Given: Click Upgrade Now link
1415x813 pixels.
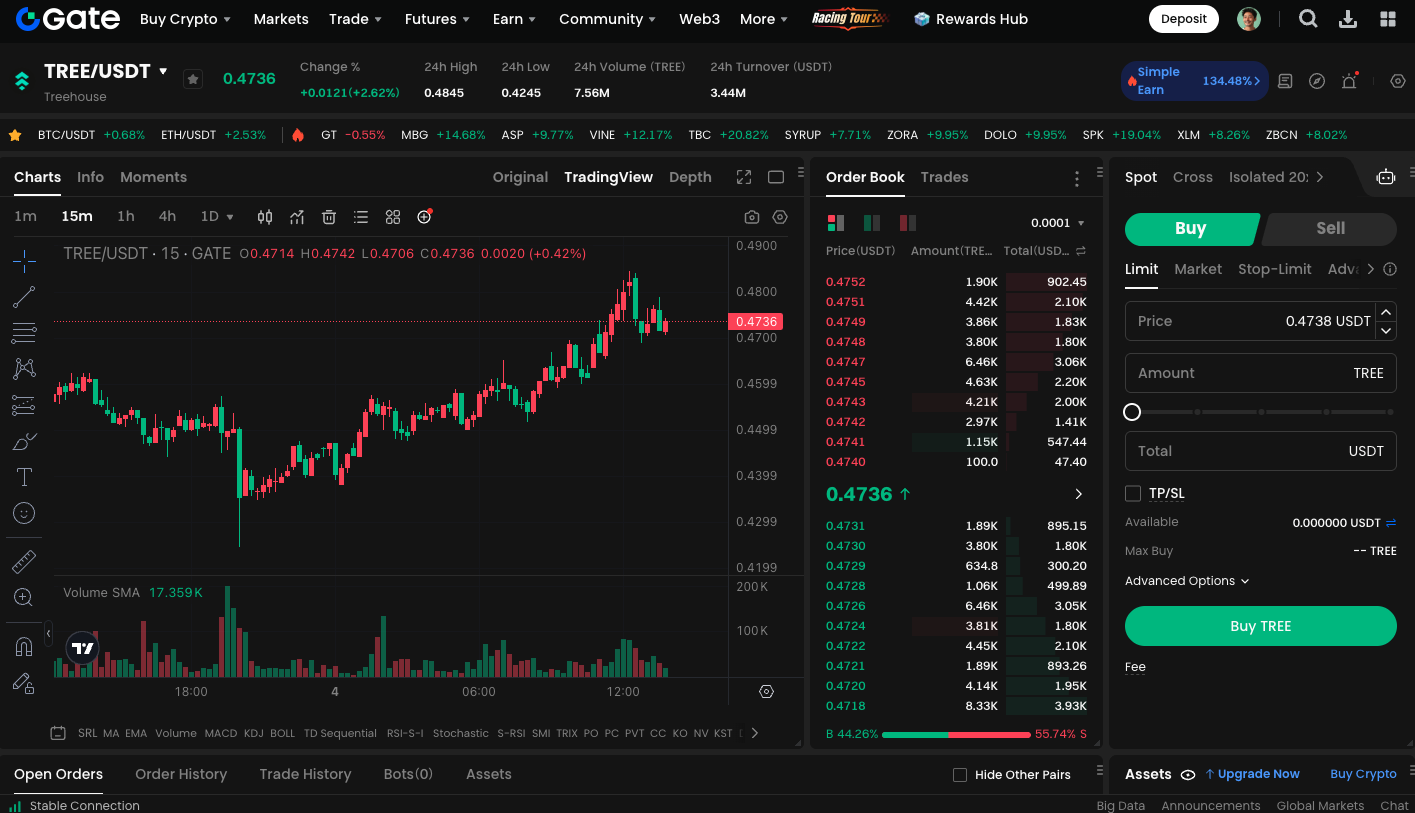Looking at the screenshot, I should (1252, 774).
